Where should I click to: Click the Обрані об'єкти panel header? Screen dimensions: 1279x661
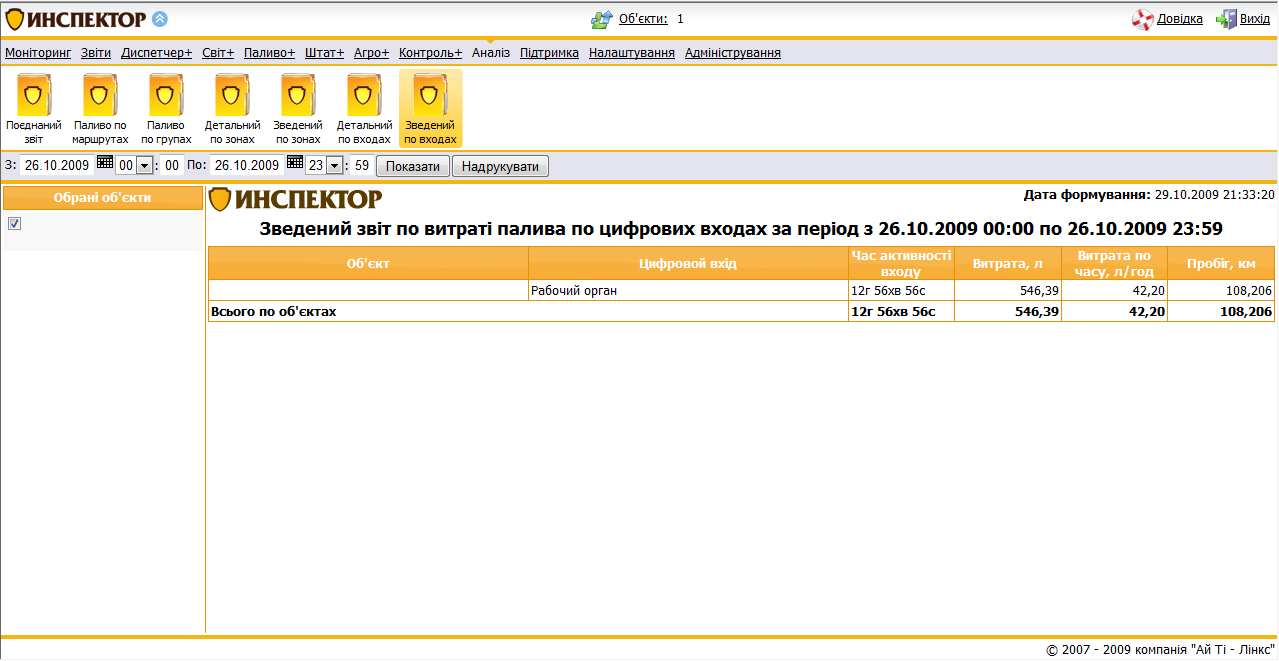(102, 198)
